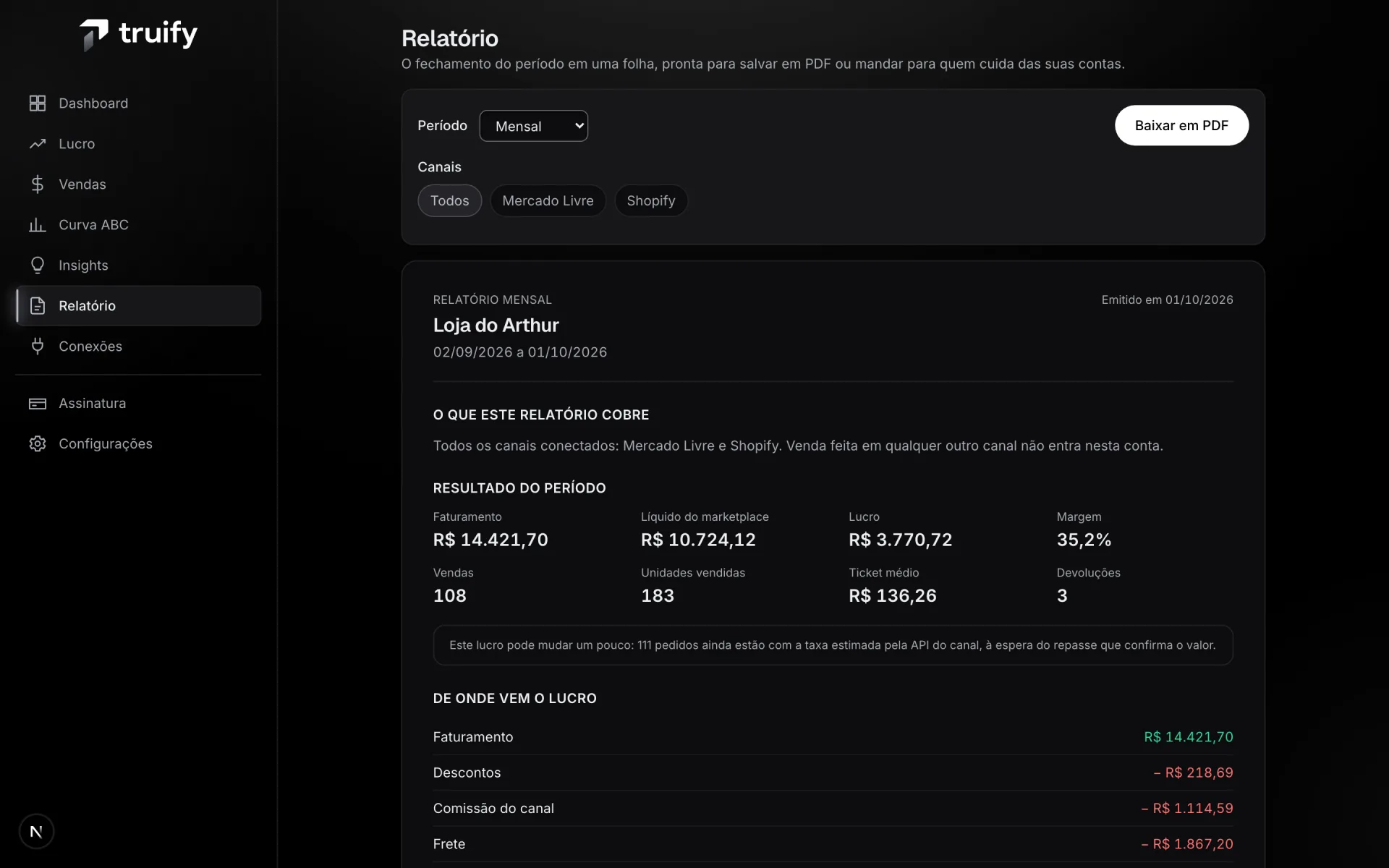Filter report by Shopify channel

pyautogui.click(x=651, y=200)
